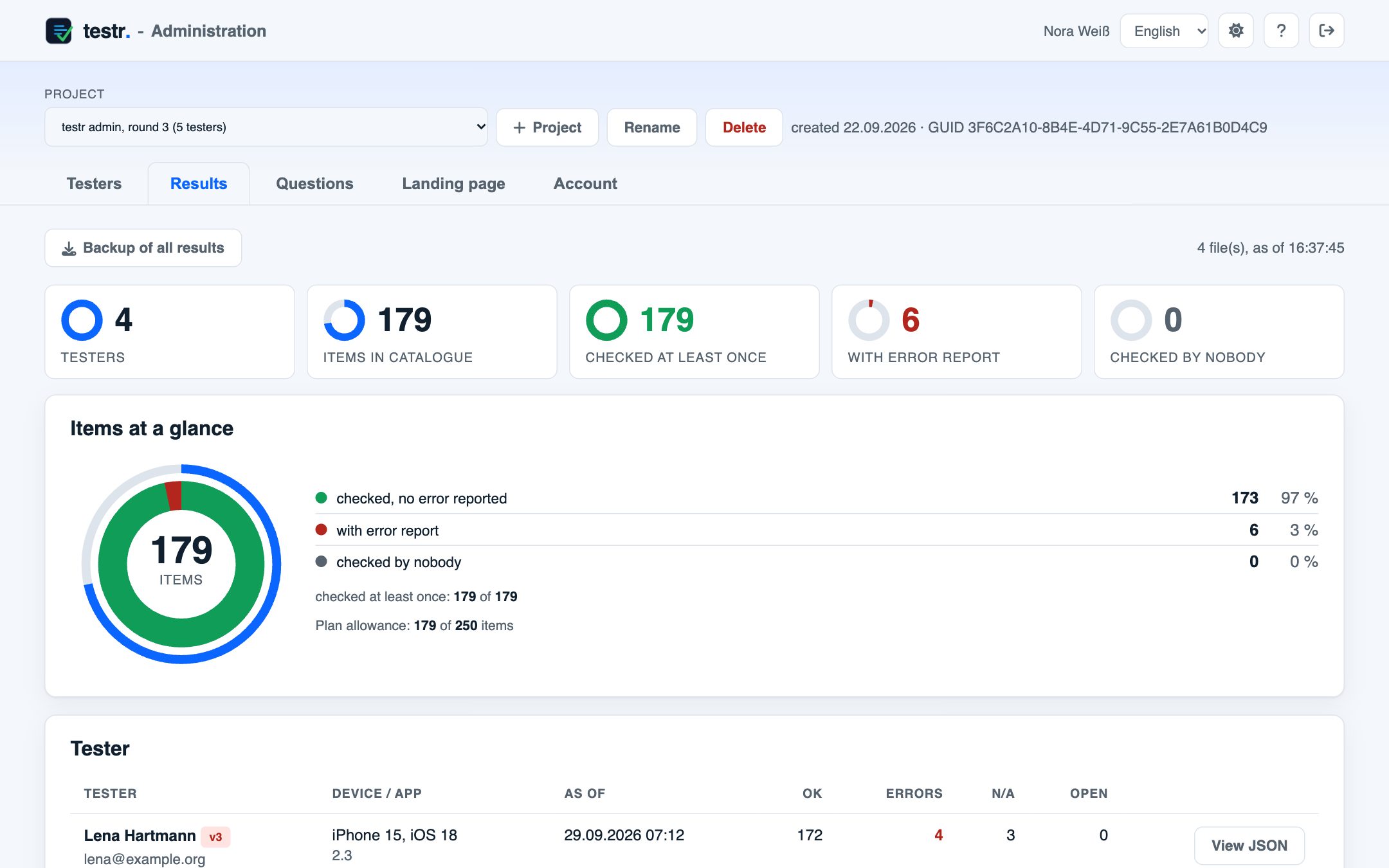This screenshot has height=868, width=1389.
Task: Click the 179 items donut chart
Action: (181, 564)
